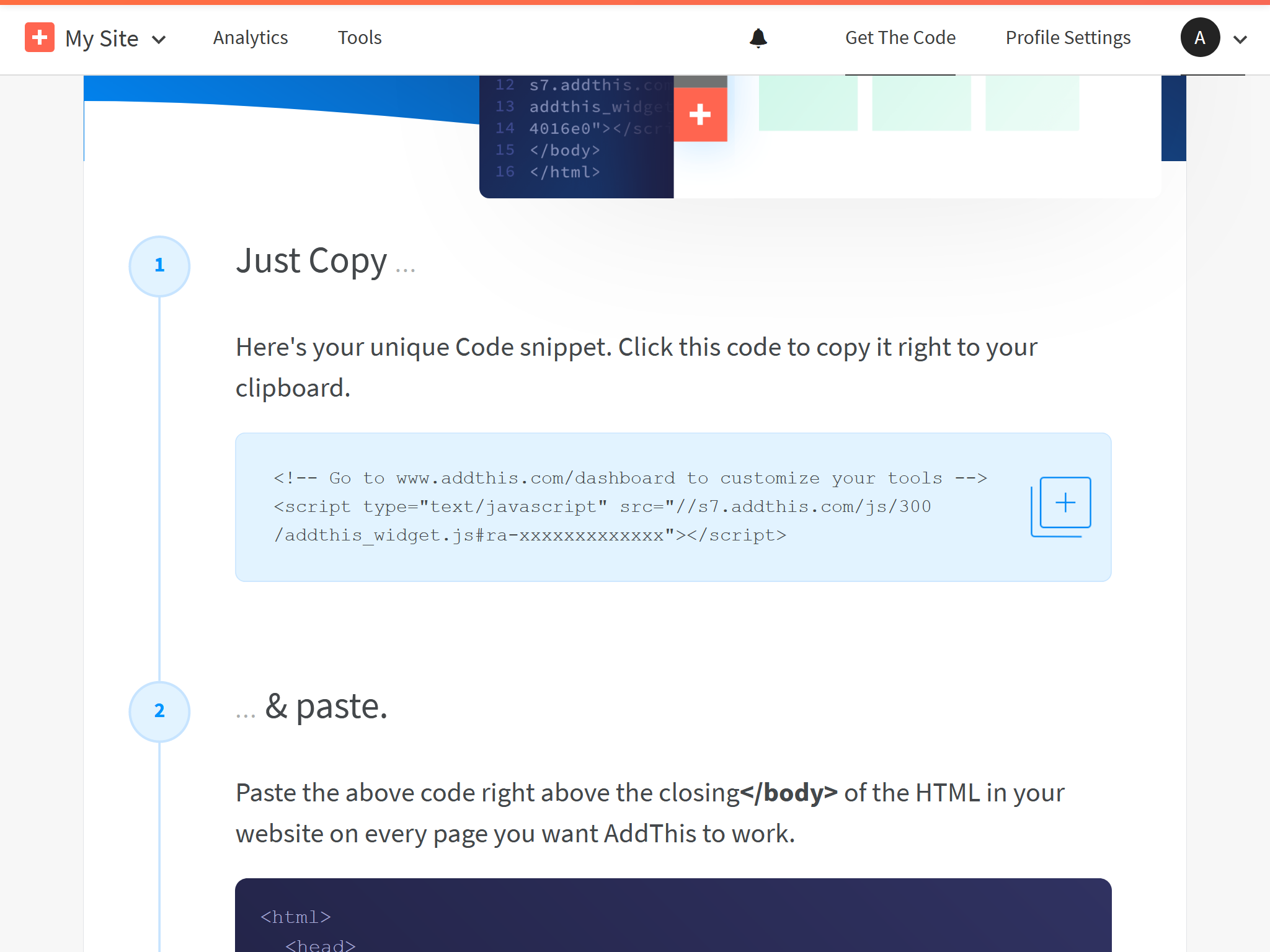1270x952 pixels.
Task: Select the Get The Code tab
Action: (x=900, y=38)
